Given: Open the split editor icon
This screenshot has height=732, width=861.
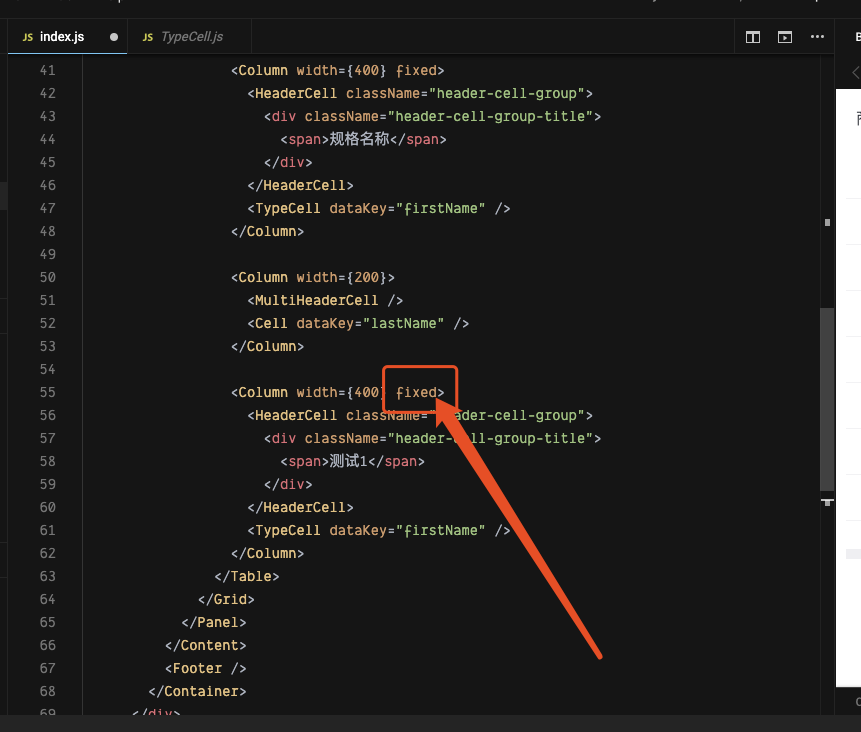Looking at the screenshot, I should click(x=752, y=36).
